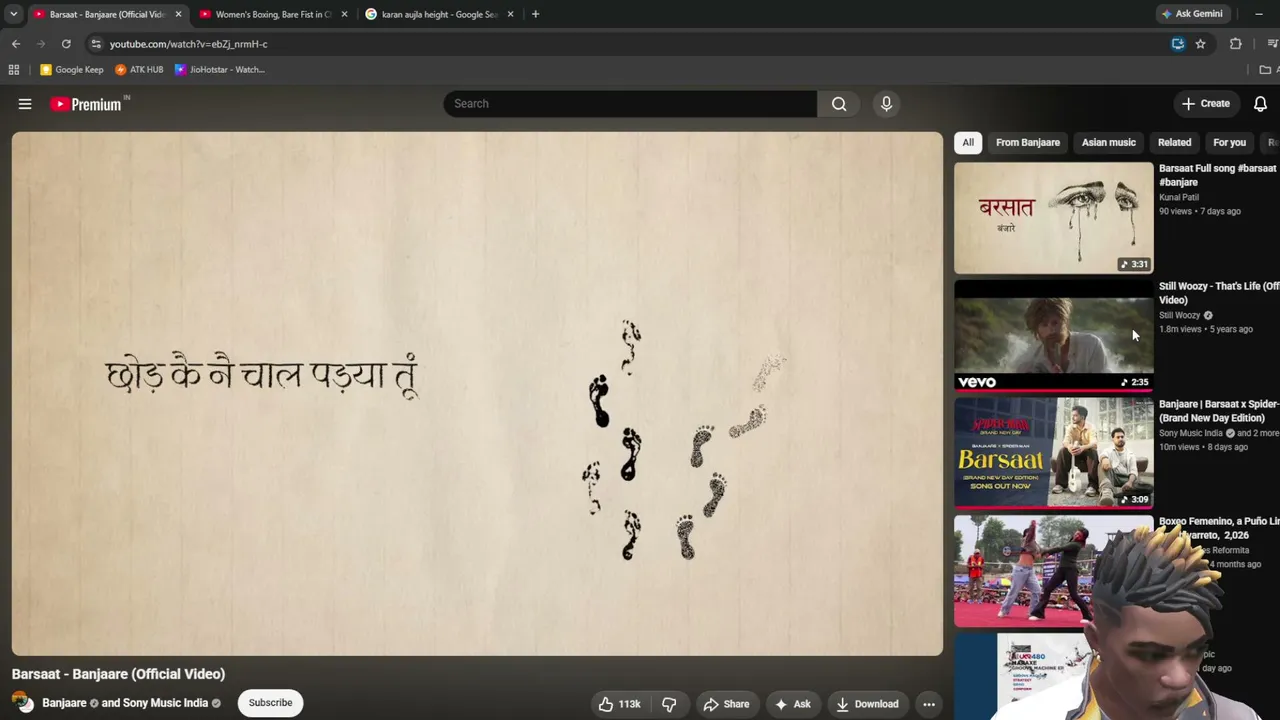The image size is (1280, 720).
Task: Open the YouTube guide hamburger menu
Action: click(25, 104)
